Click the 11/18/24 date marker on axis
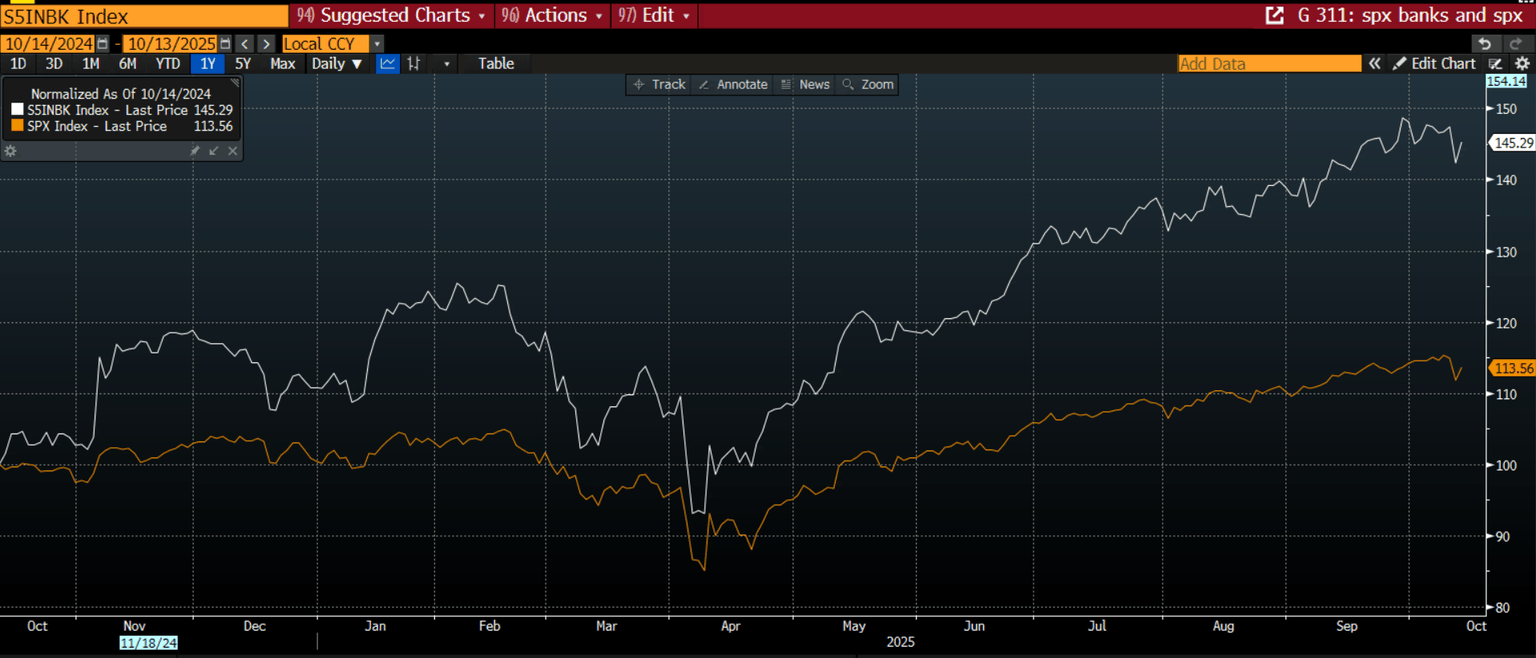Screen dimensions: 1536x658 pyautogui.click(x=148, y=642)
